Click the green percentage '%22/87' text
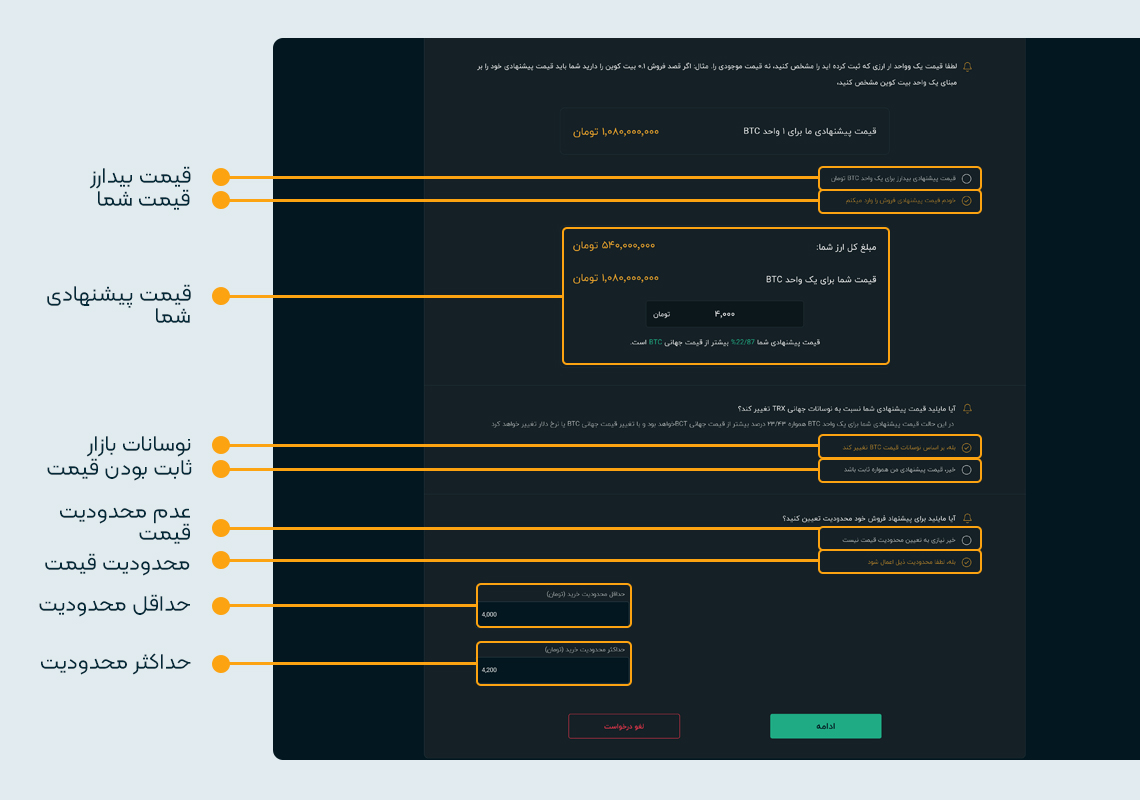 click(742, 343)
